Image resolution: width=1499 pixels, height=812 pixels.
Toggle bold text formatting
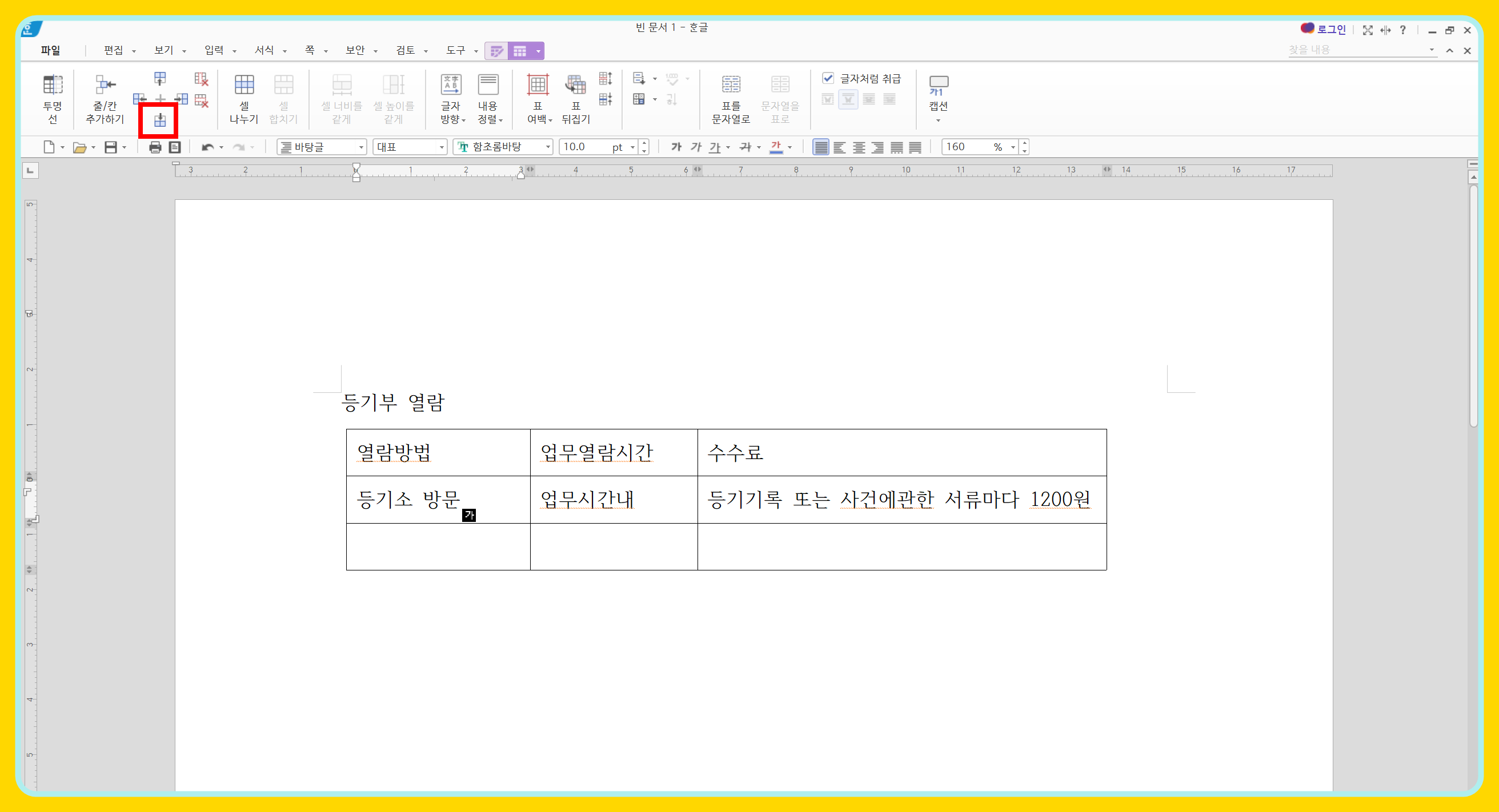(x=676, y=147)
